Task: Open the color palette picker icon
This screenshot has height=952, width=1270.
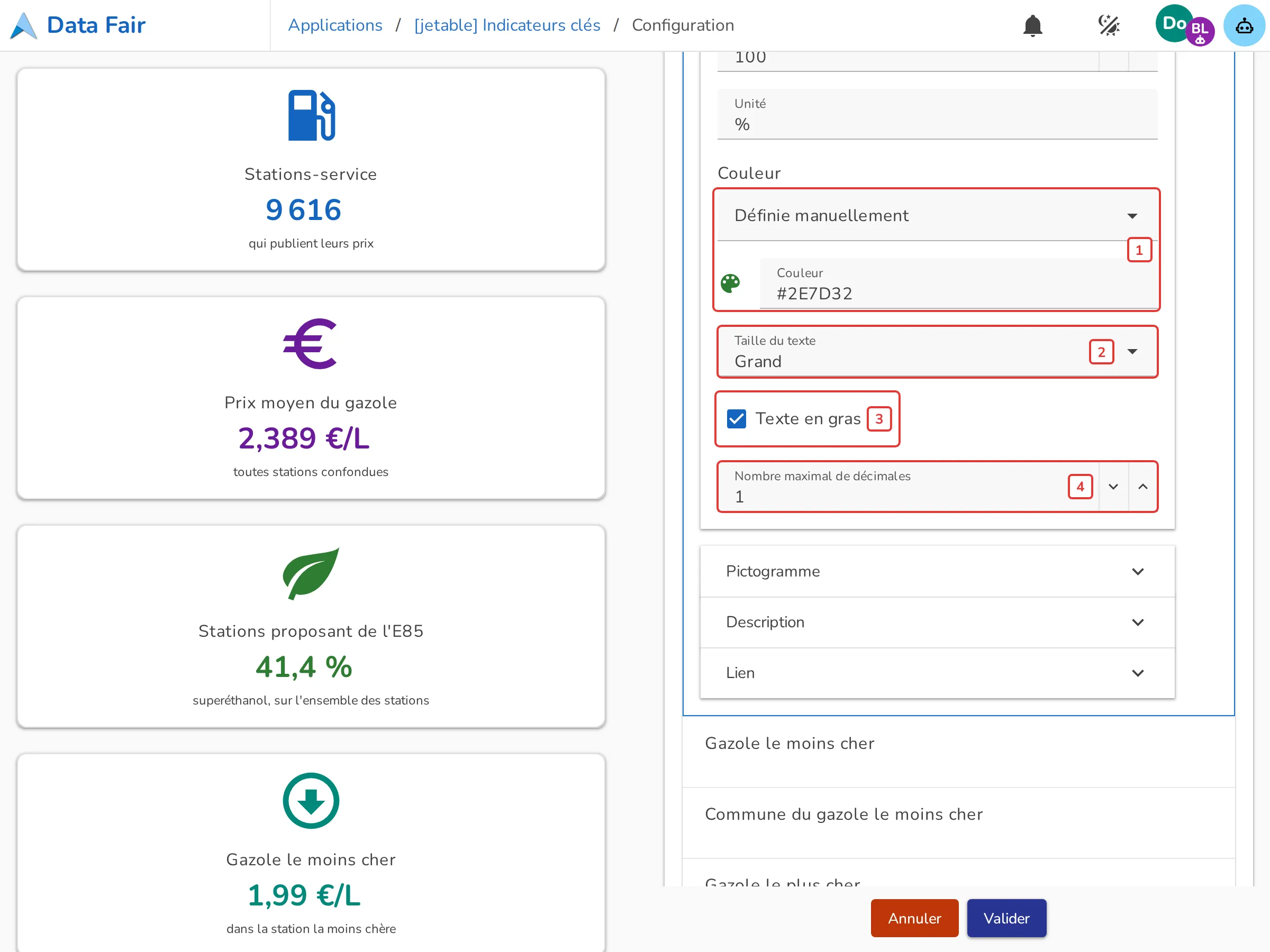Action: tap(730, 283)
